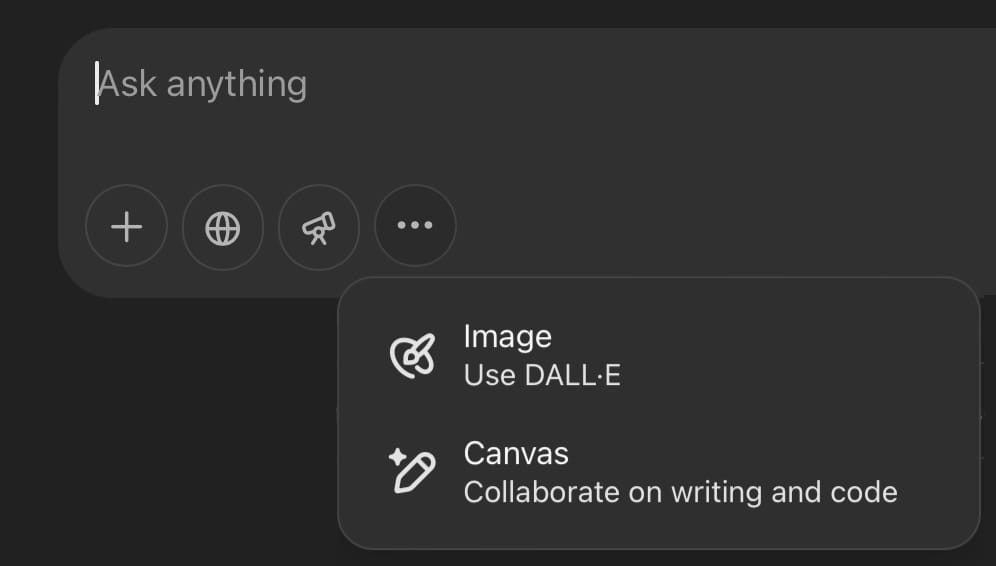Place cursor at the blinking text caret
This screenshot has height=566, width=996.
97,84
